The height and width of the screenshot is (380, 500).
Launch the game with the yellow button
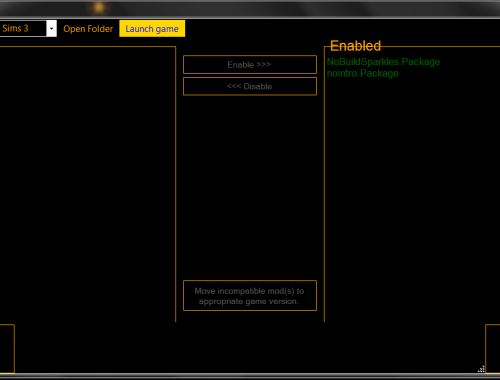point(152,29)
